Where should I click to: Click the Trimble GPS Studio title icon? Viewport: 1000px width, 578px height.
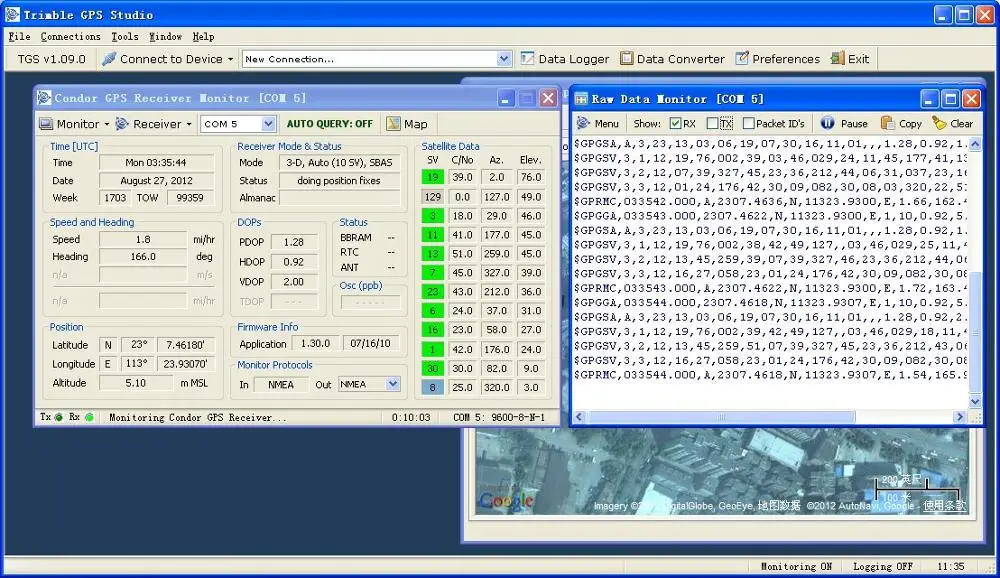tap(12, 14)
